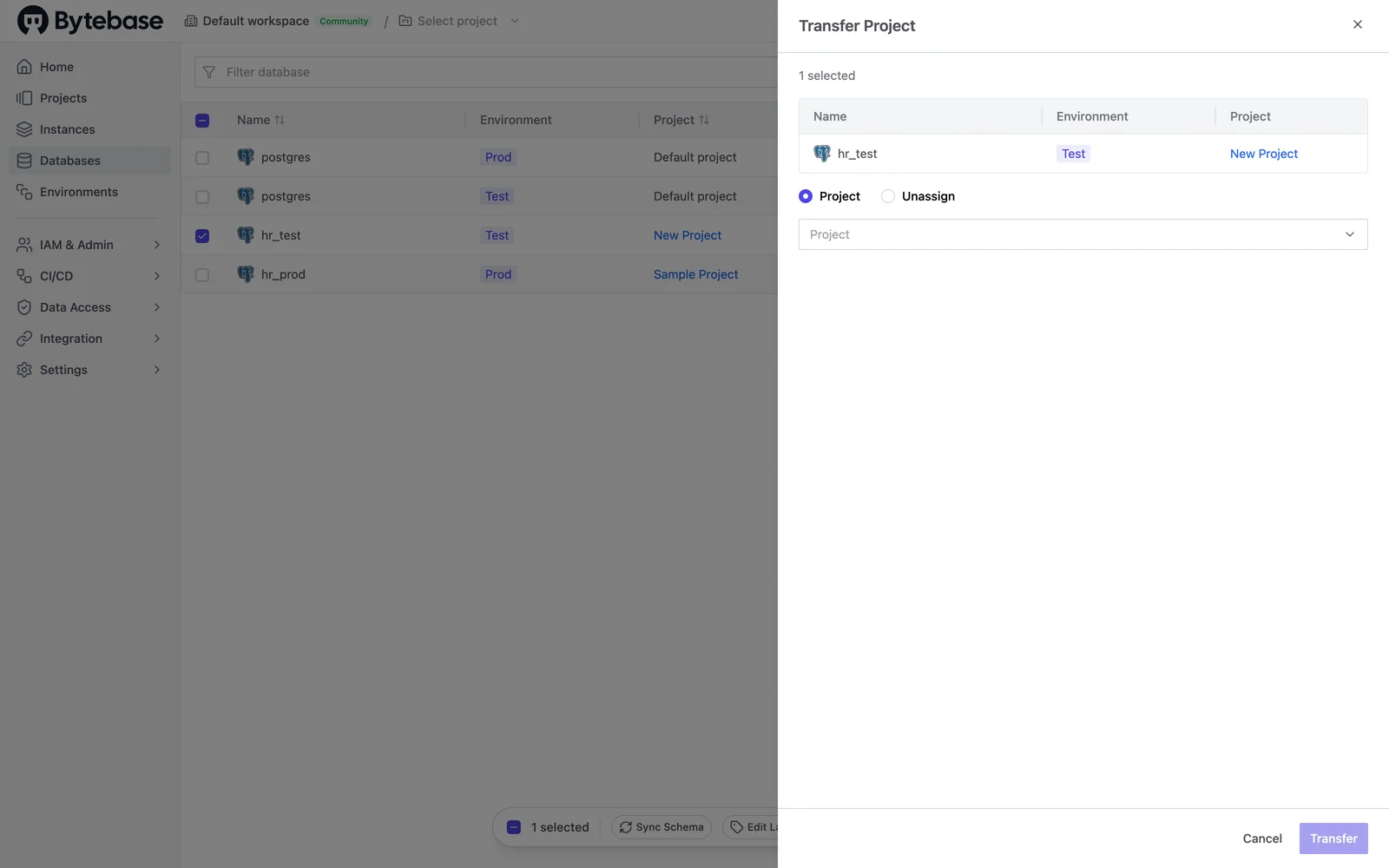Click the filter funnel icon
Screen dimensions: 1389x868
(x=209, y=72)
